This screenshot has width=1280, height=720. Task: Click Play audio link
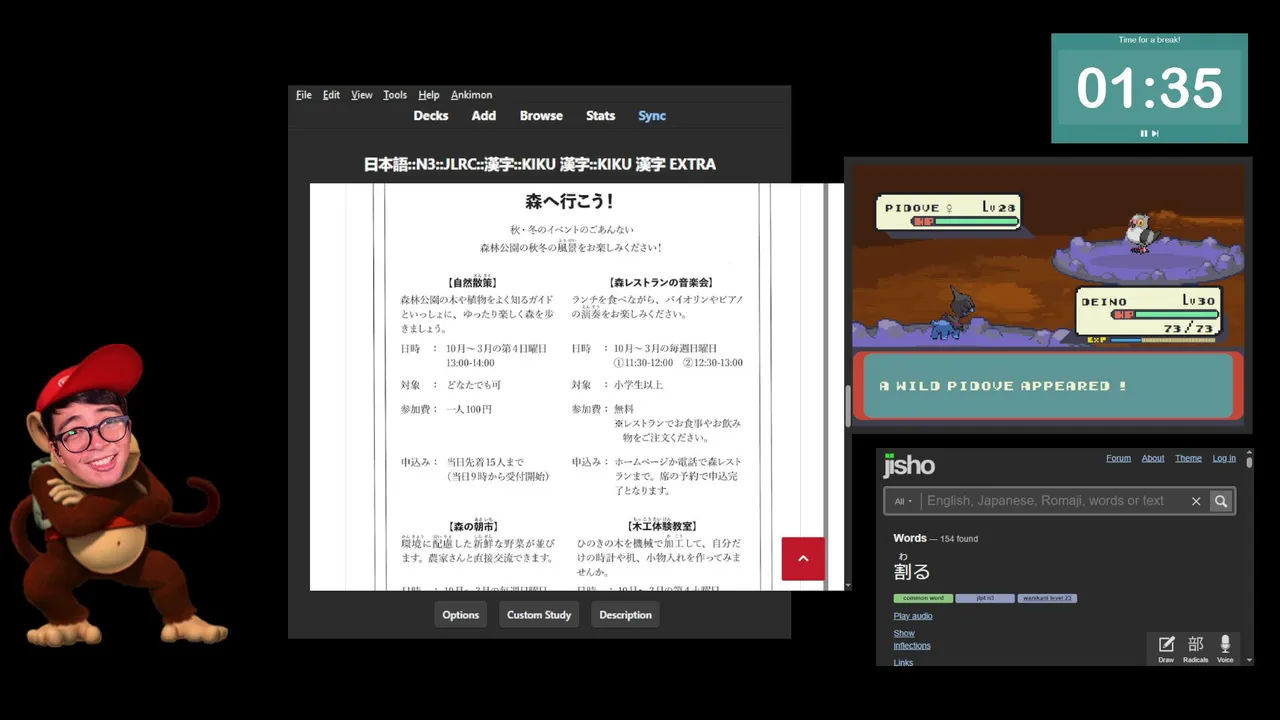pos(913,616)
